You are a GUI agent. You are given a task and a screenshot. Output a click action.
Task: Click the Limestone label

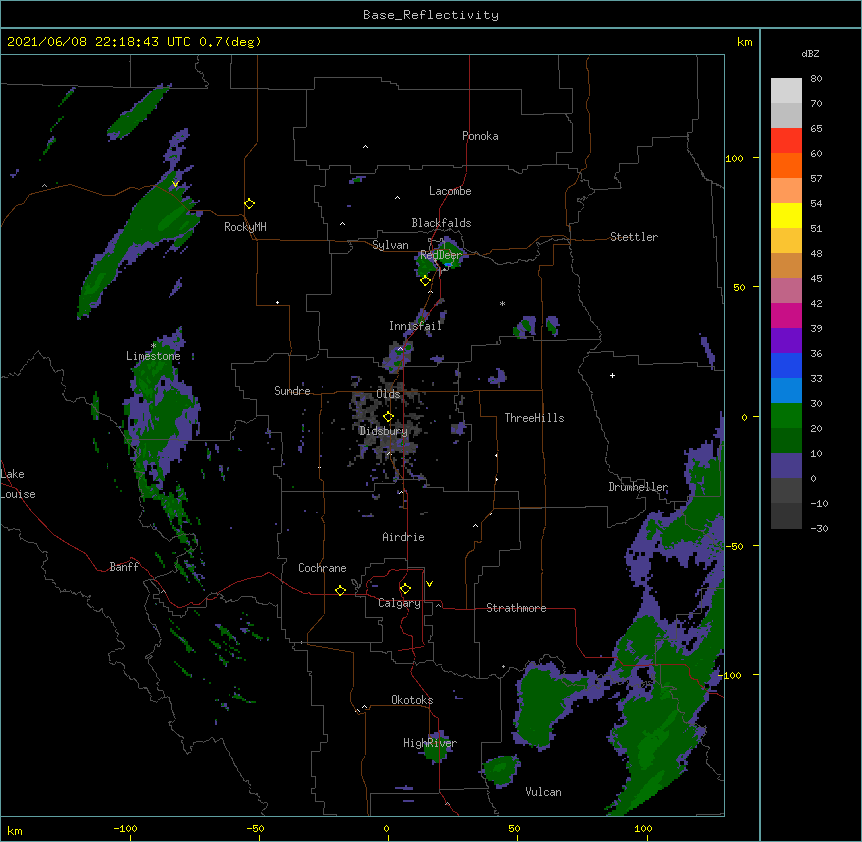[x=153, y=356]
